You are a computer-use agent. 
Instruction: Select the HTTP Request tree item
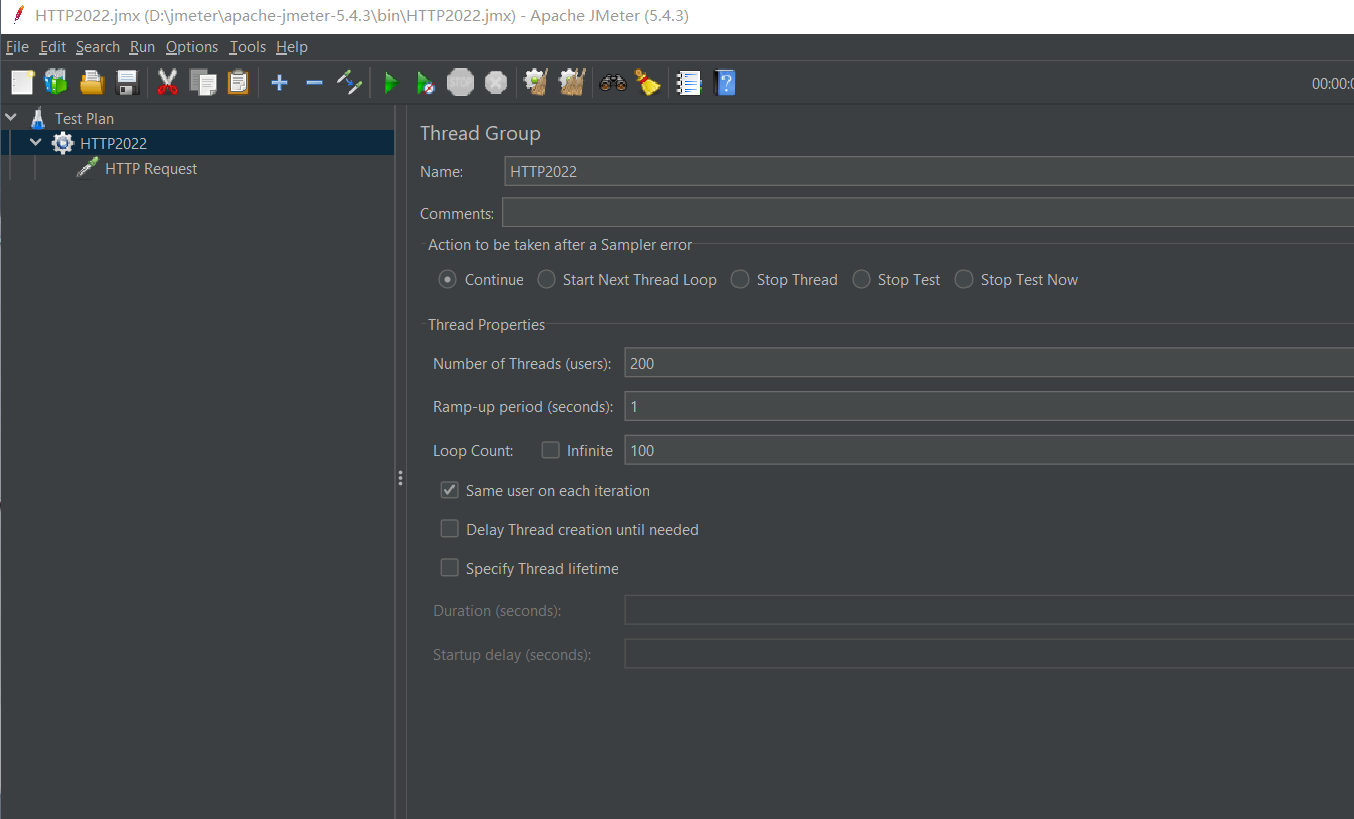151,169
